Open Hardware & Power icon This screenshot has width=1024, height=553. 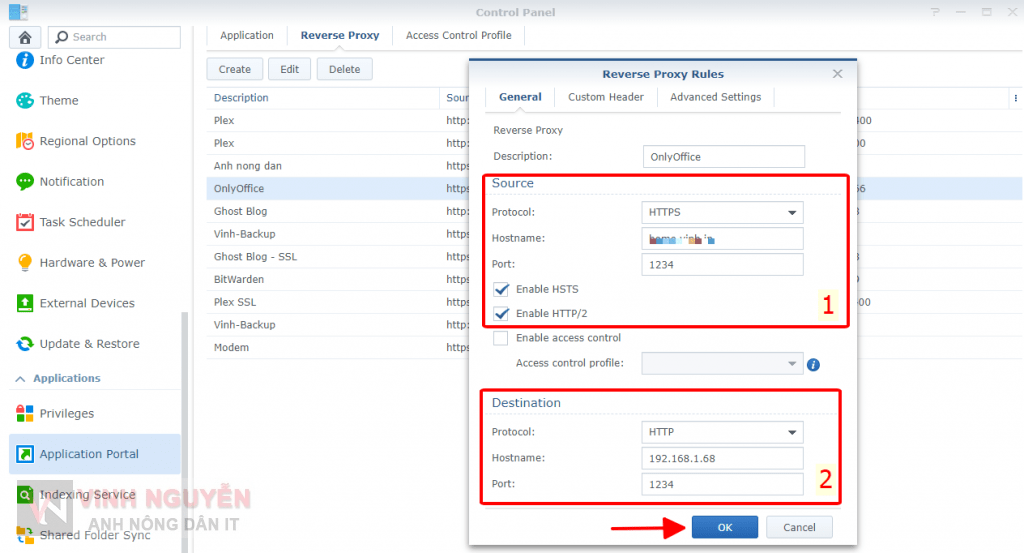[x=25, y=263]
